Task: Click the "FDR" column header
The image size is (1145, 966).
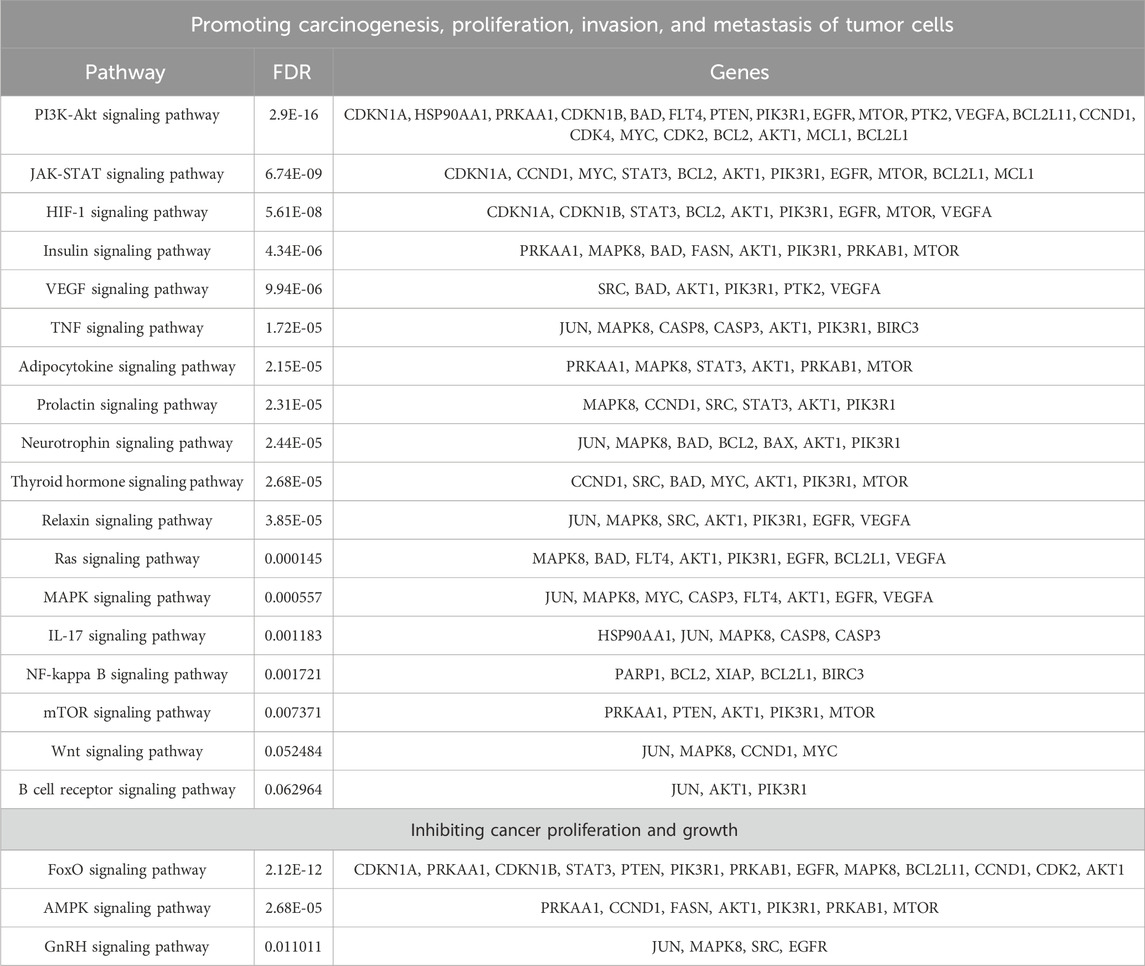Action: pos(292,72)
